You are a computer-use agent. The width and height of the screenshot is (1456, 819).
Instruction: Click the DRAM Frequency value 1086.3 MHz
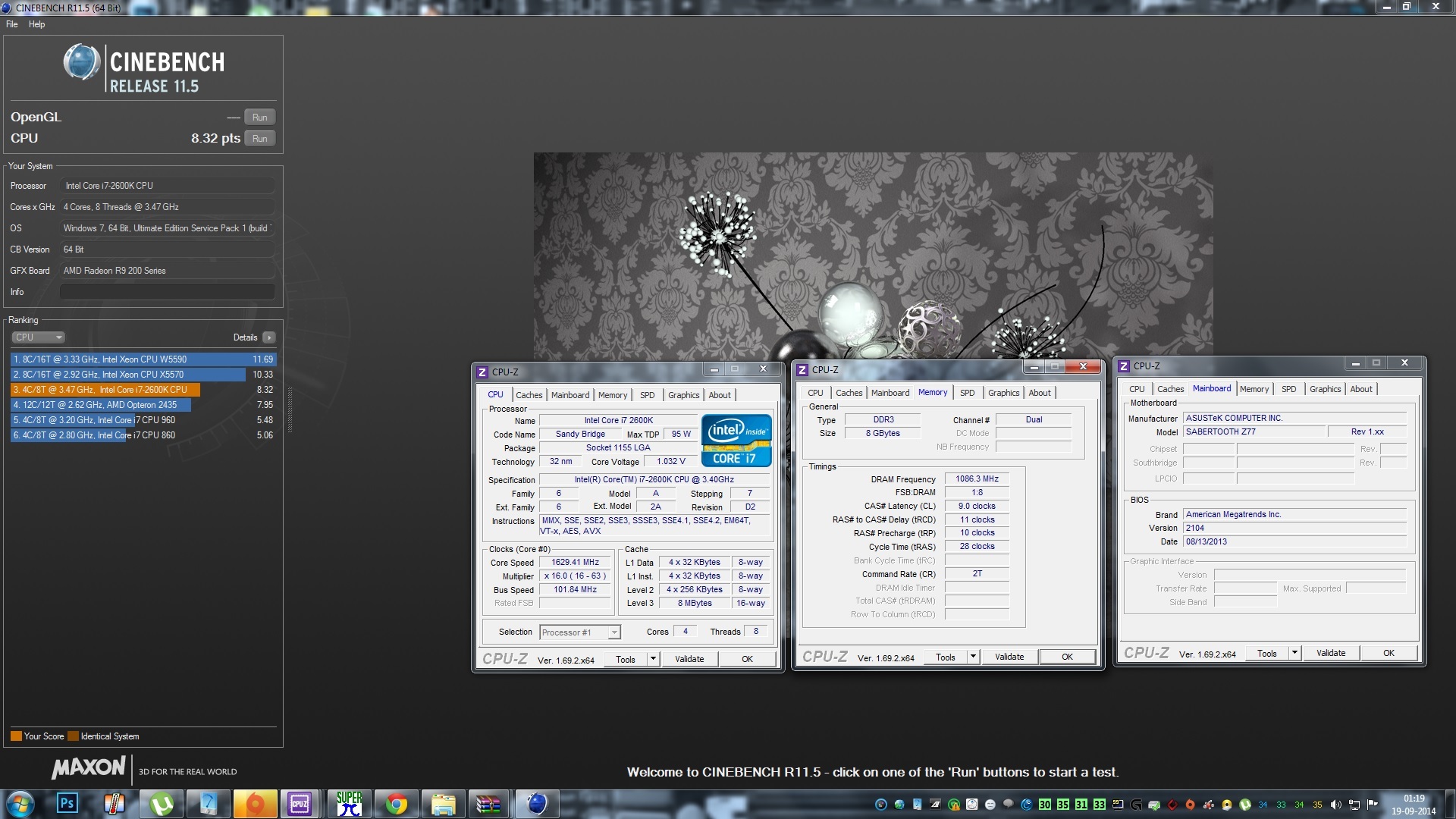coord(977,479)
